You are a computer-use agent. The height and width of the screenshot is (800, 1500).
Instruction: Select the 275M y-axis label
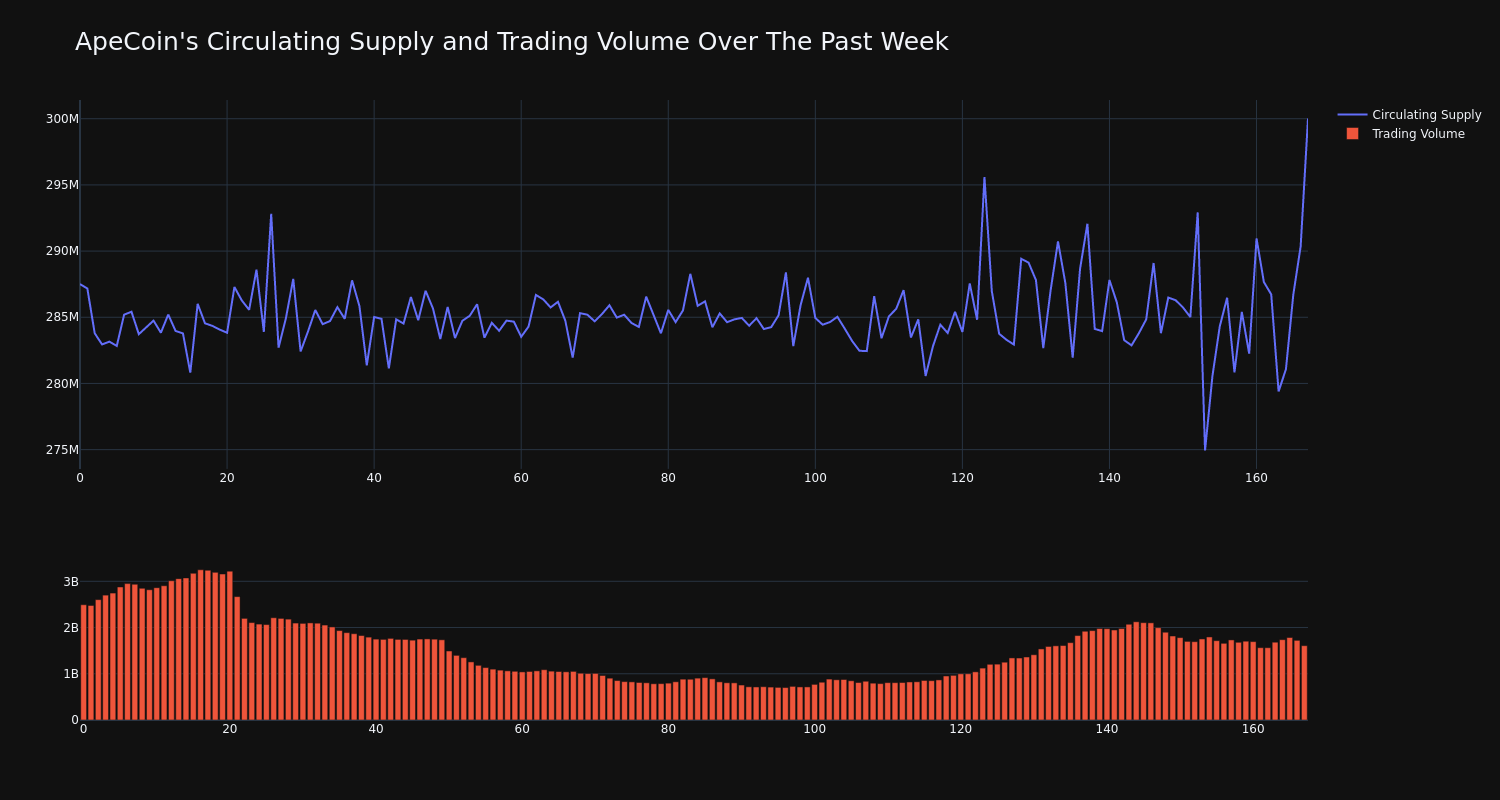tap(62, 450)
